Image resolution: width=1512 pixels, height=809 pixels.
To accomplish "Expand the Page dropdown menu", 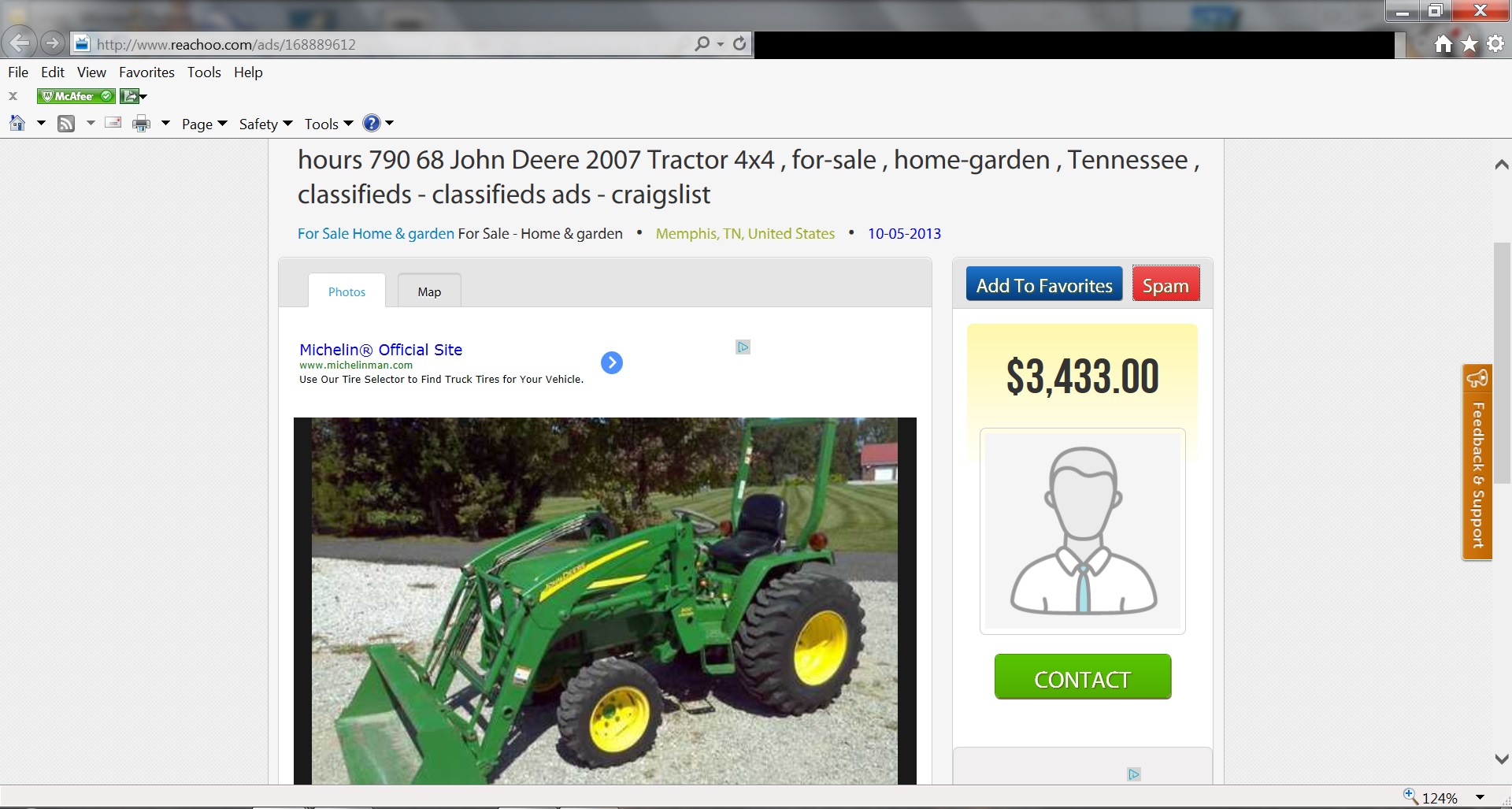I will 205,124.
